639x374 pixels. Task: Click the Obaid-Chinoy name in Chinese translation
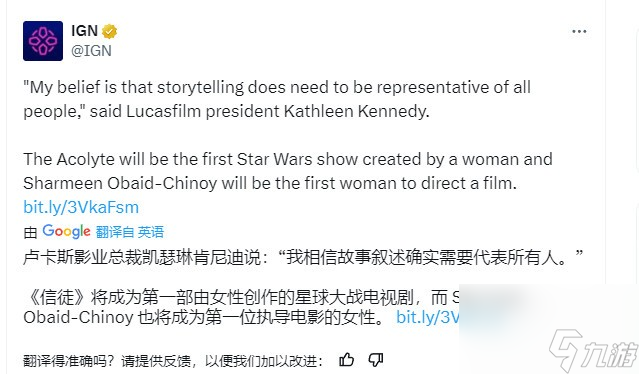[x=78, y=317]
